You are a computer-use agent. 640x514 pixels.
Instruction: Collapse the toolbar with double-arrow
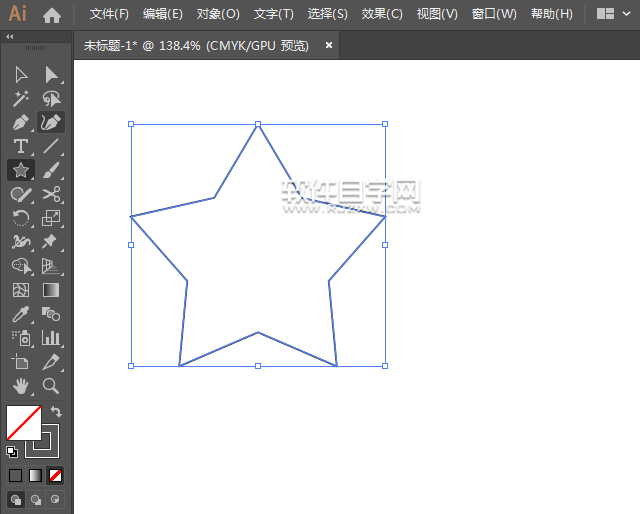tap(10, 37)
